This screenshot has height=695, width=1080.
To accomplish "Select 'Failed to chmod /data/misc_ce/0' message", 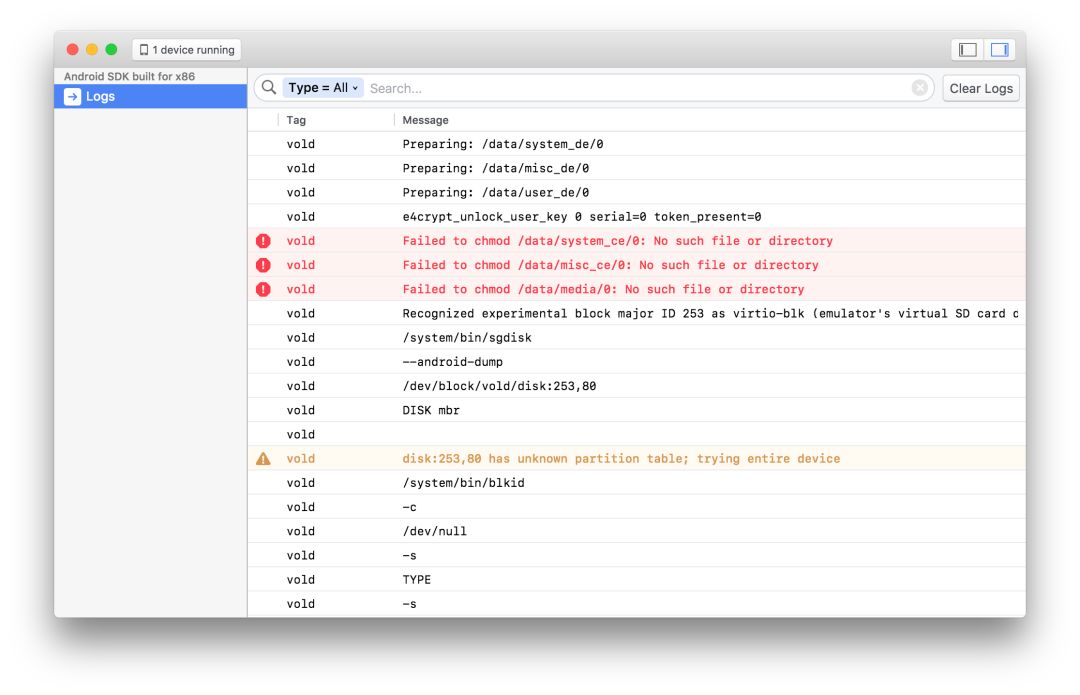I will pyautogui.click(x=610, y=265).
